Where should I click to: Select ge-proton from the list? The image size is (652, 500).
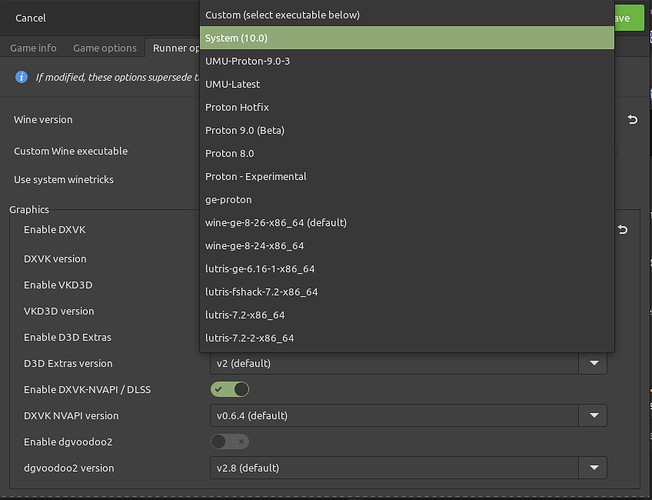pos(407,200)
